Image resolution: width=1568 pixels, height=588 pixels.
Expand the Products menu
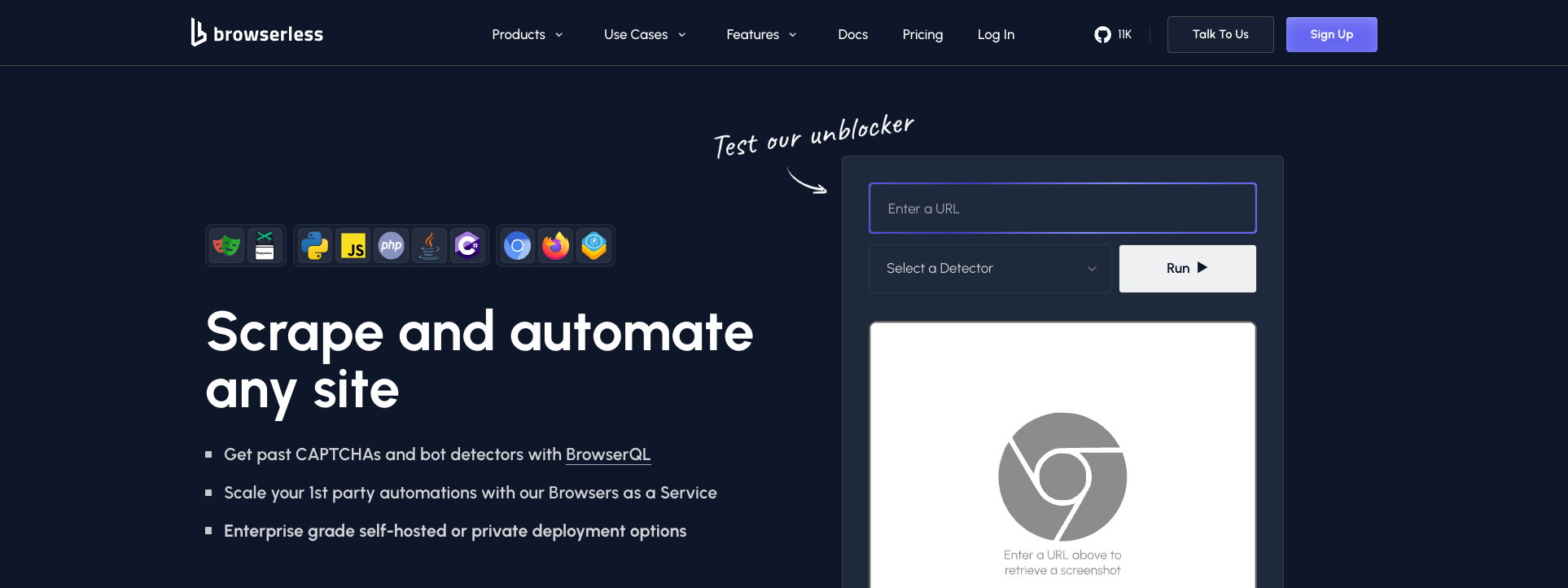pyautogui.click(x=528, y=34)
